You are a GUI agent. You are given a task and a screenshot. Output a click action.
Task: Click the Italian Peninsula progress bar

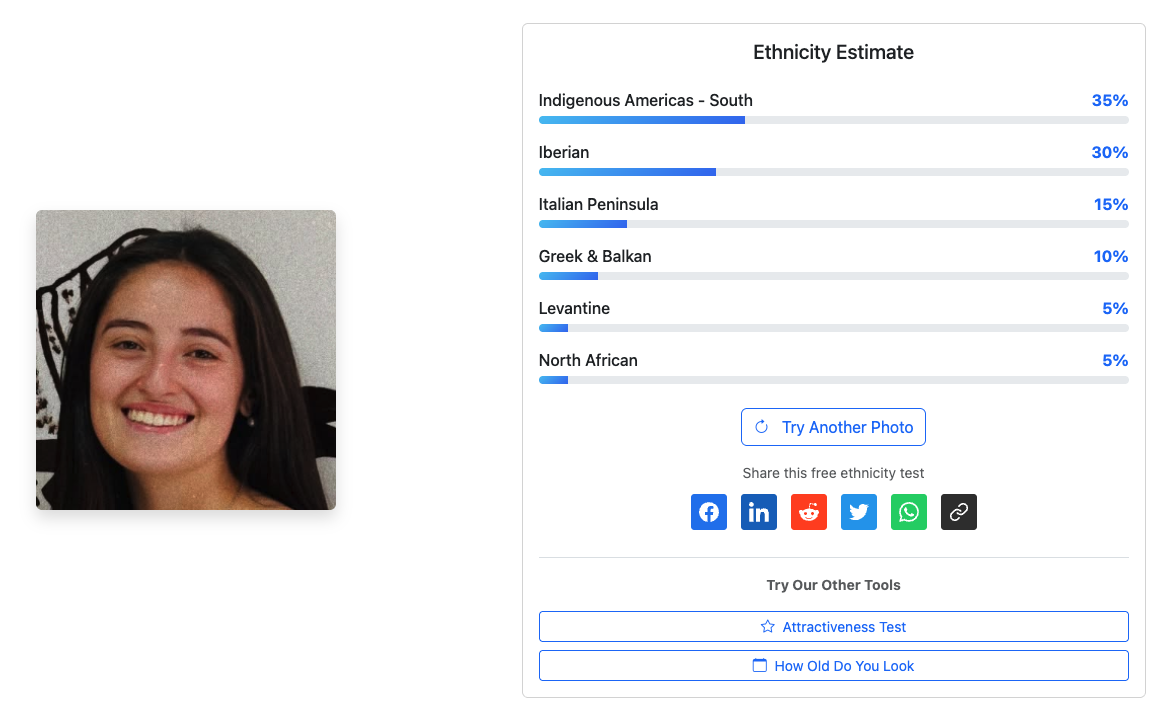[833, 224]
